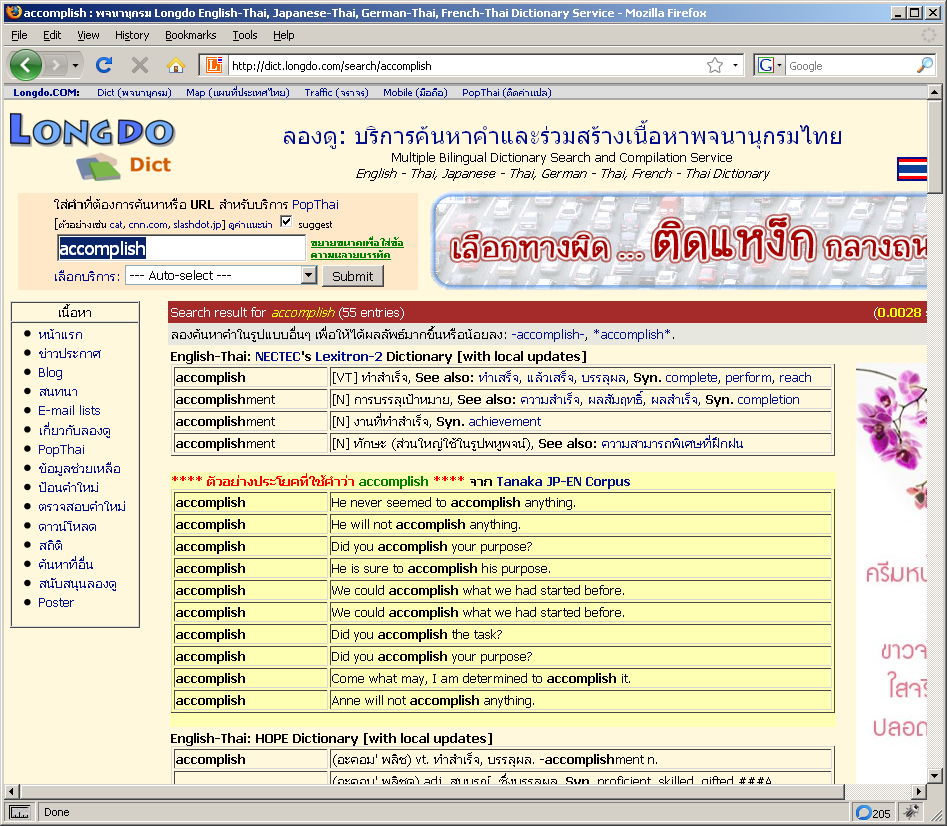Open the Bookmarks menu
This screenshot has height=826, width=947.
tap(191, 35)
